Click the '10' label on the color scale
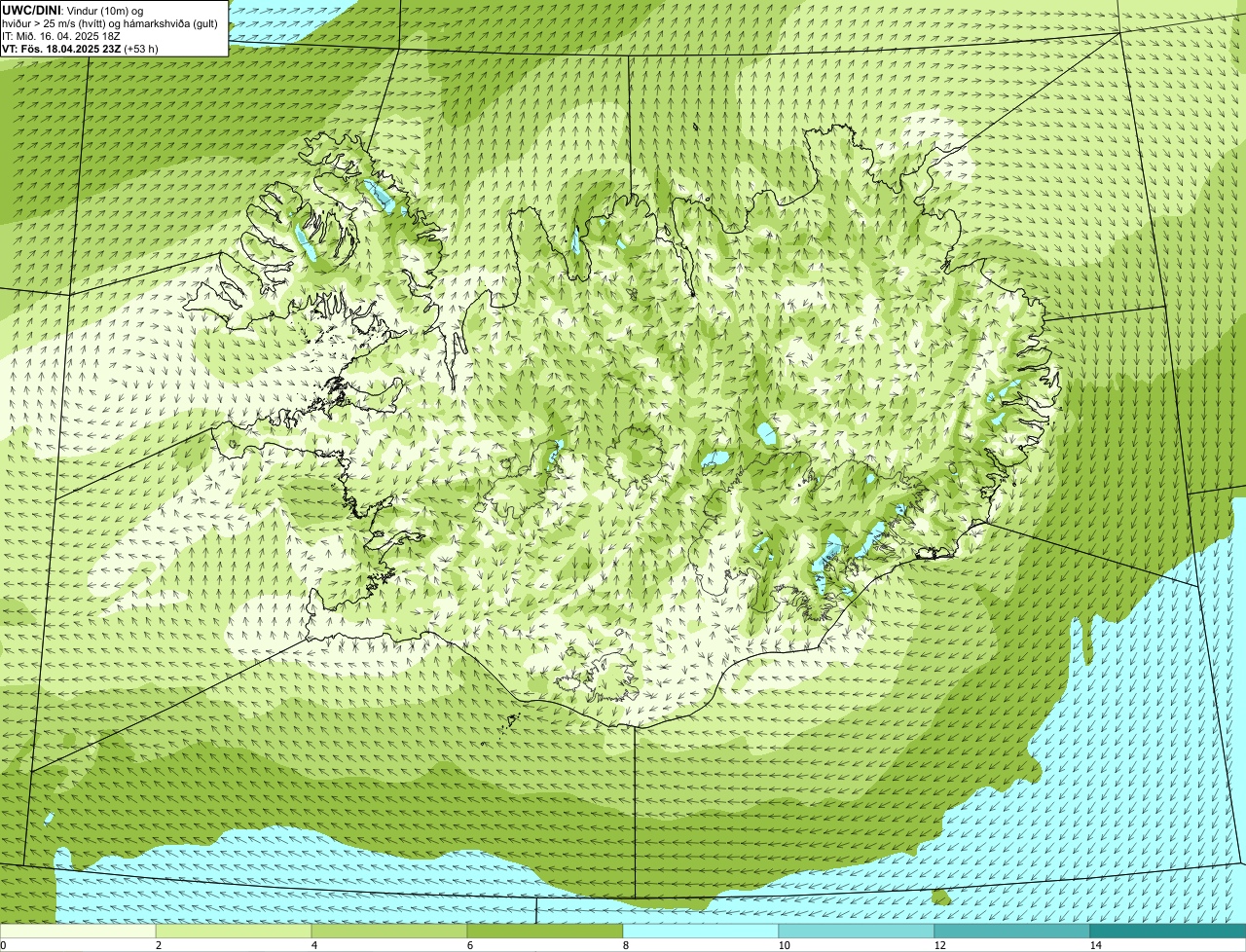1246x952 pixels. point(784,945)
